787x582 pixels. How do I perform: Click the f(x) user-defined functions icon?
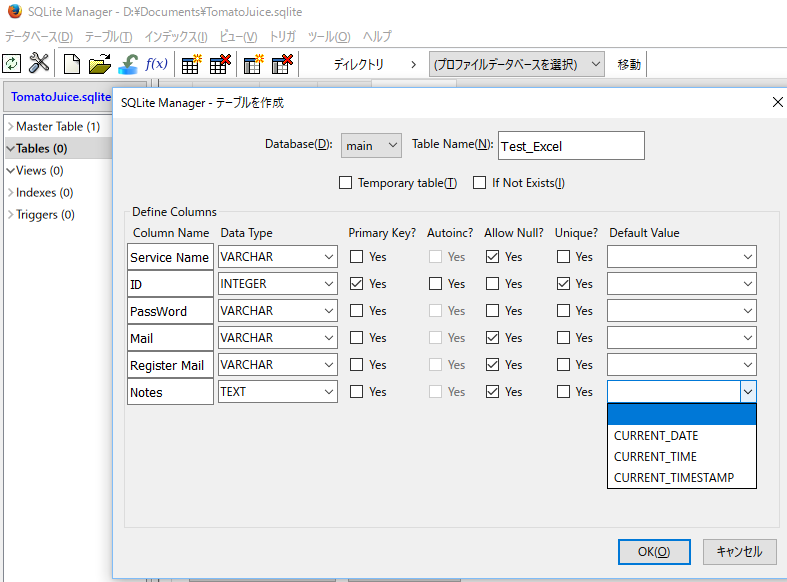(156, 64)
